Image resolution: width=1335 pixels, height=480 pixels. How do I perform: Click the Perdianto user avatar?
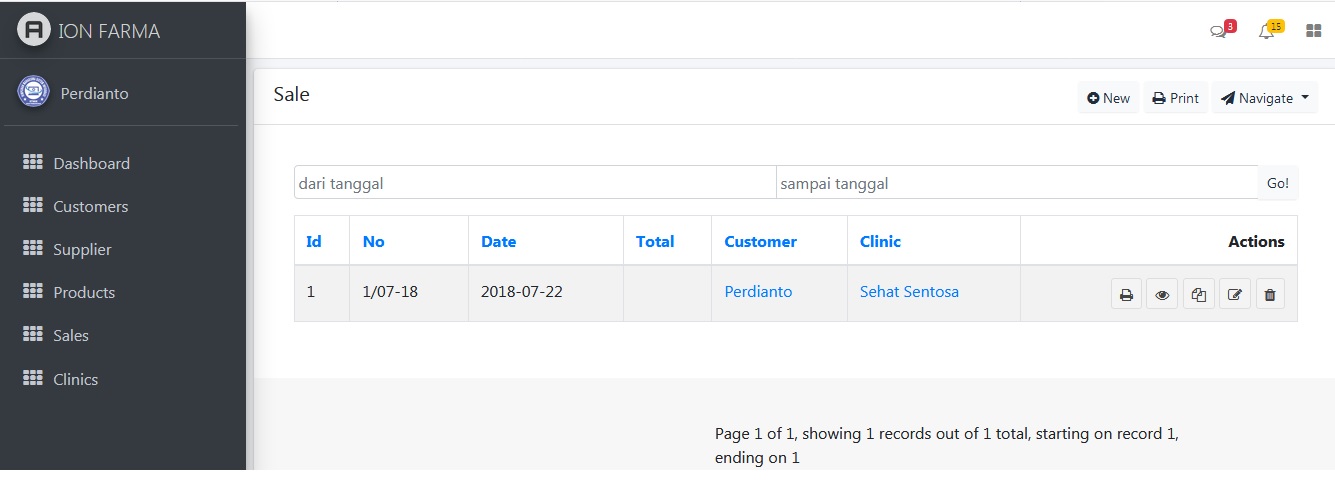pyautogui.click(x=33, y=93)
